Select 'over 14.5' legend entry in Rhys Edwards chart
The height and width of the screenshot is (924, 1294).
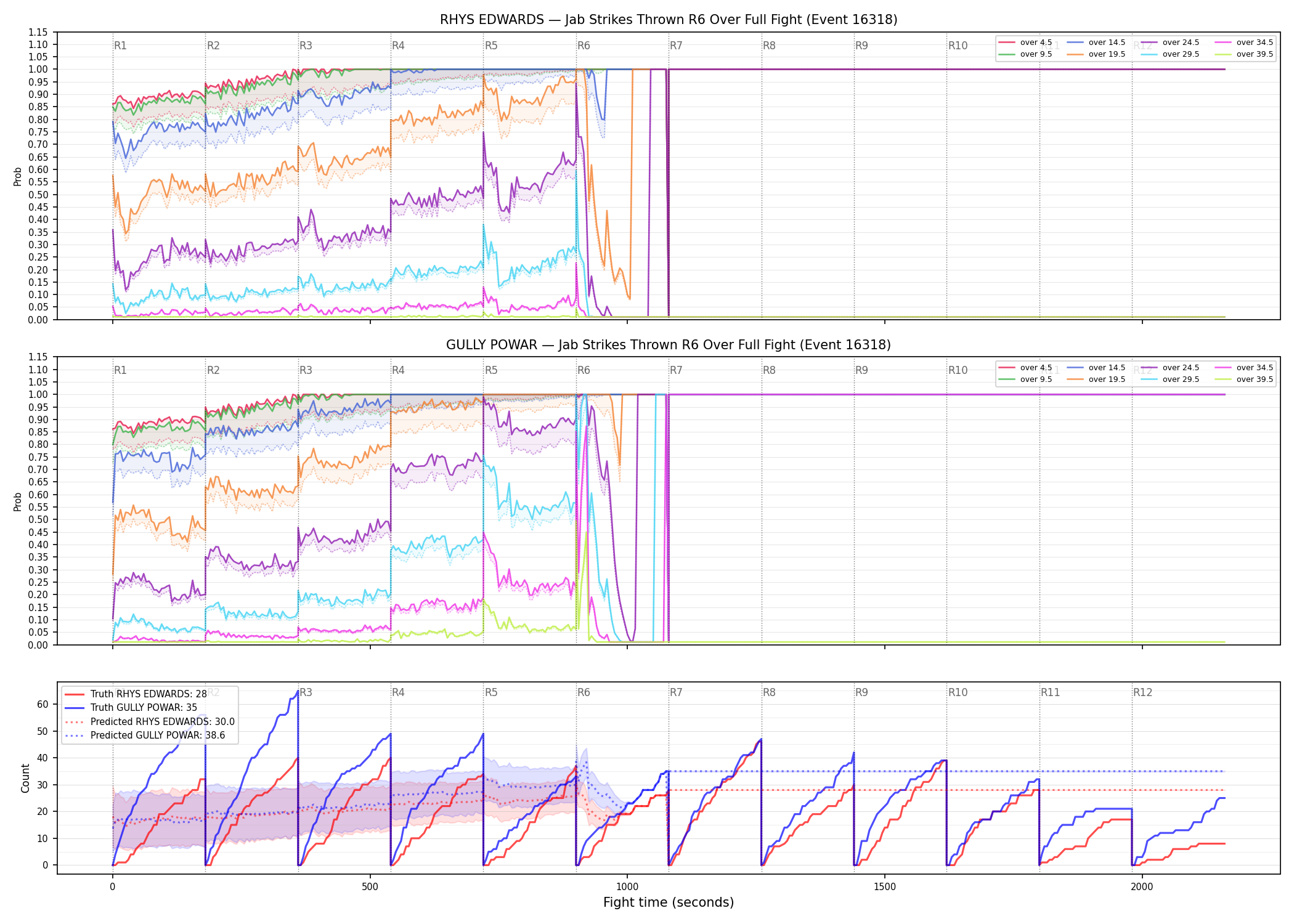[x=1096, y=43]
